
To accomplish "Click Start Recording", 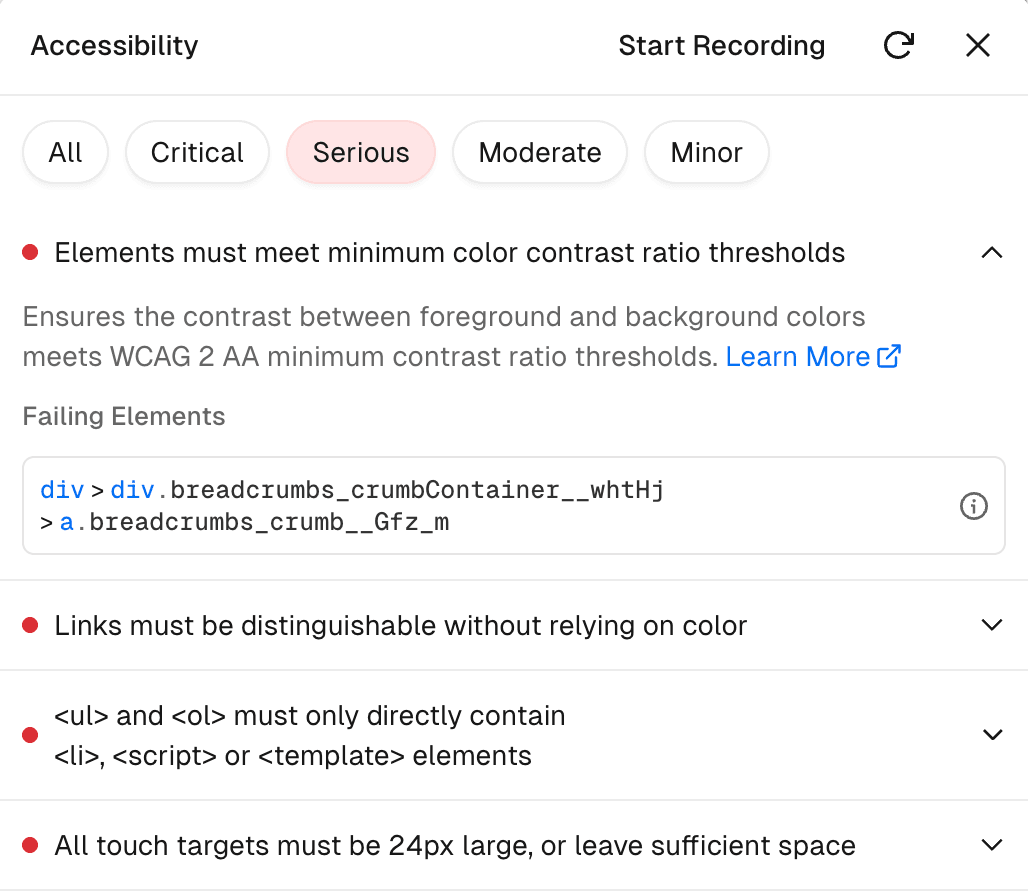I will (722, 45).
